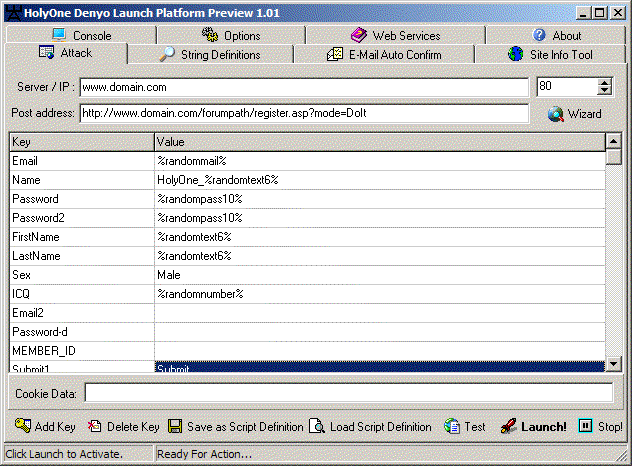Screen dimensions: 632x466
Task: Open Load Script Definition
Action: [370, 426]
